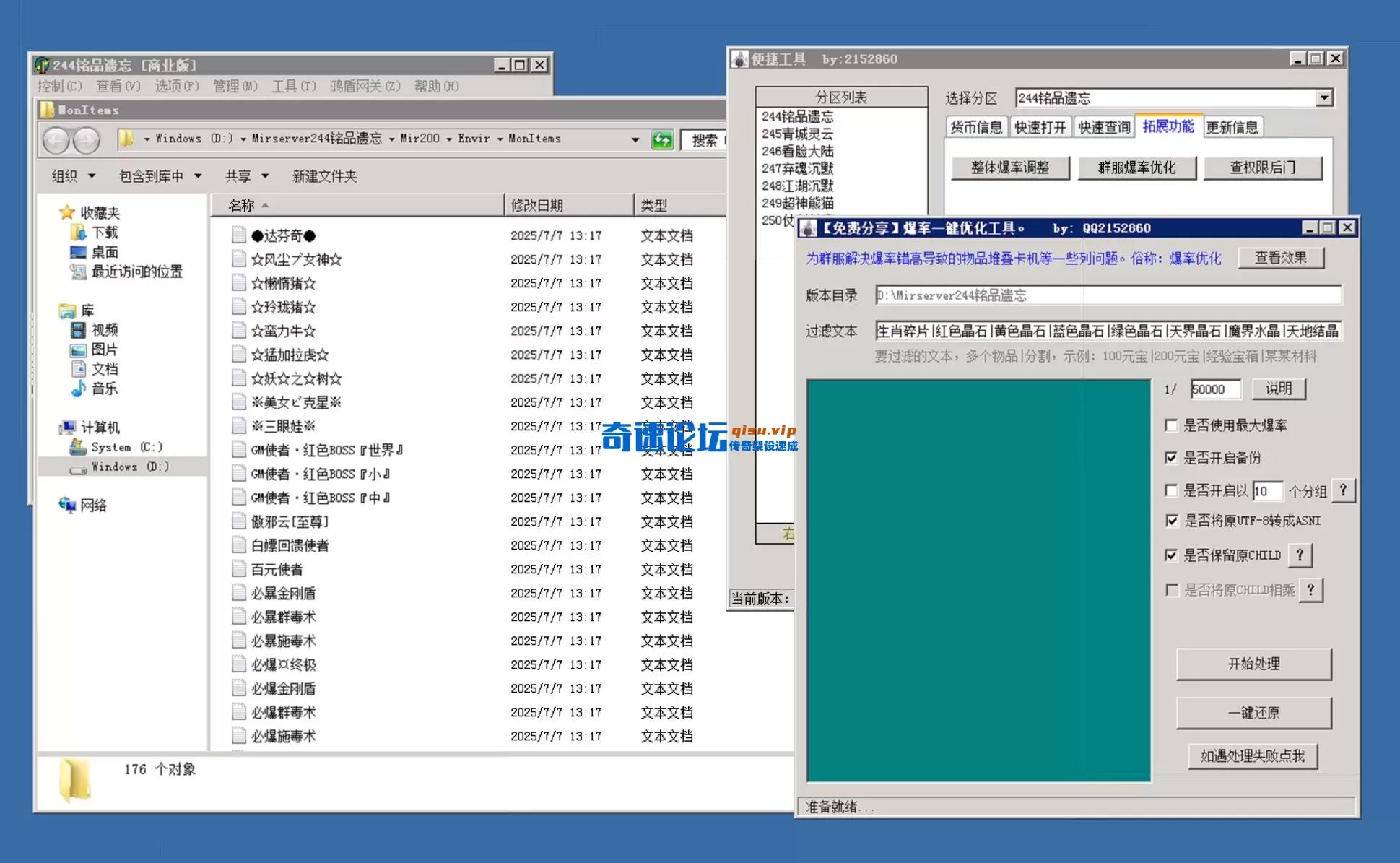Screen dimensions: 1400x863
Task: Click the 便捷工具 window title bar icon
Action: [x=739, y=58]
